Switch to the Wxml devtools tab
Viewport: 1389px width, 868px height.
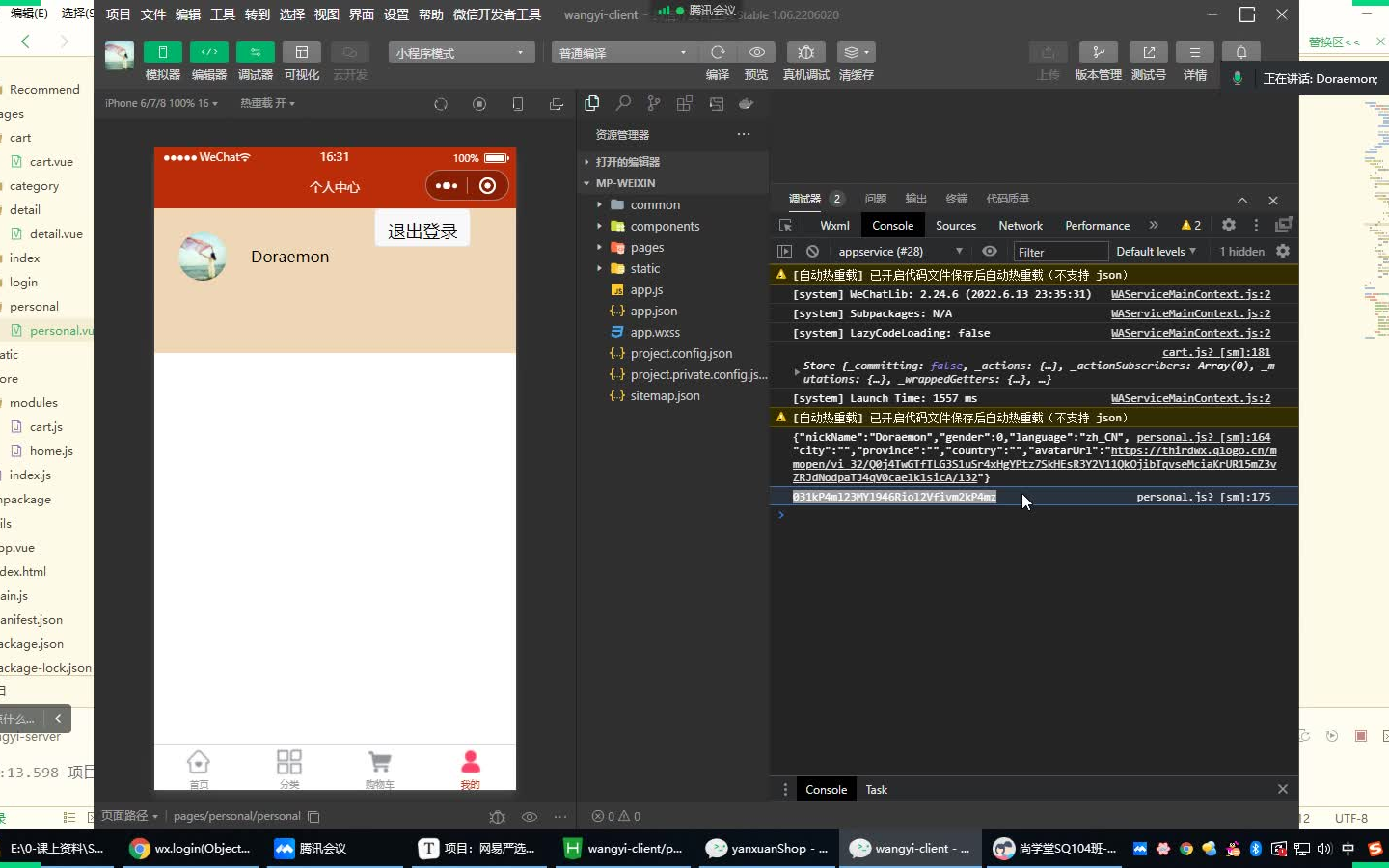point(834,225)
